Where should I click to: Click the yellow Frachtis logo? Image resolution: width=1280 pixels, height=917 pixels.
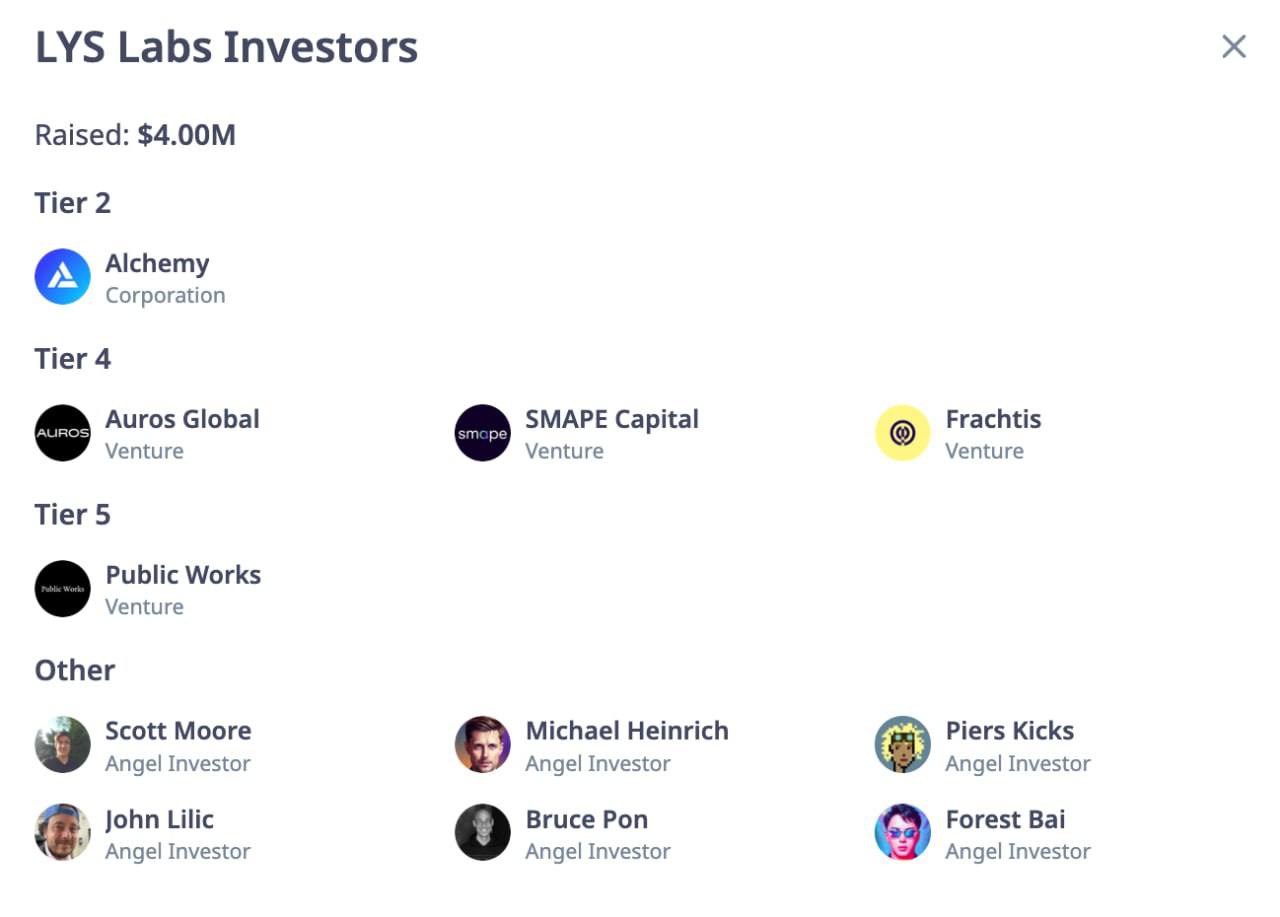903,433
